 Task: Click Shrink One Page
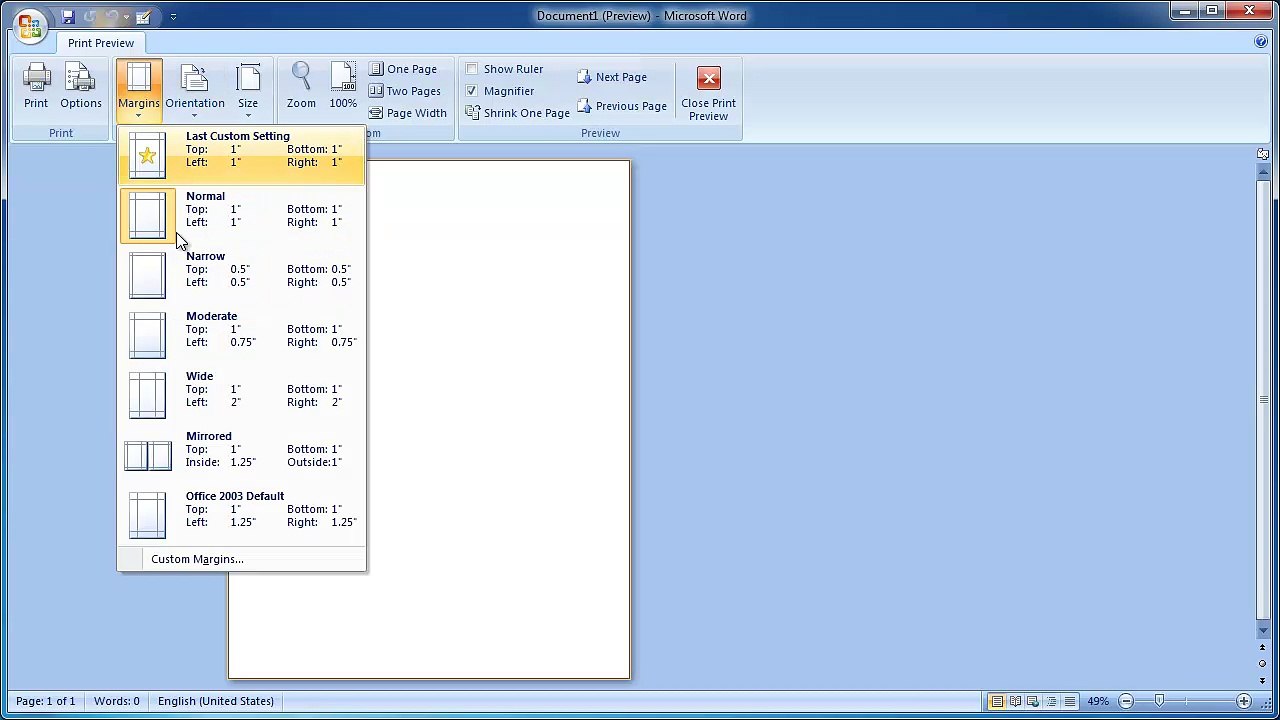coord(517,113)
